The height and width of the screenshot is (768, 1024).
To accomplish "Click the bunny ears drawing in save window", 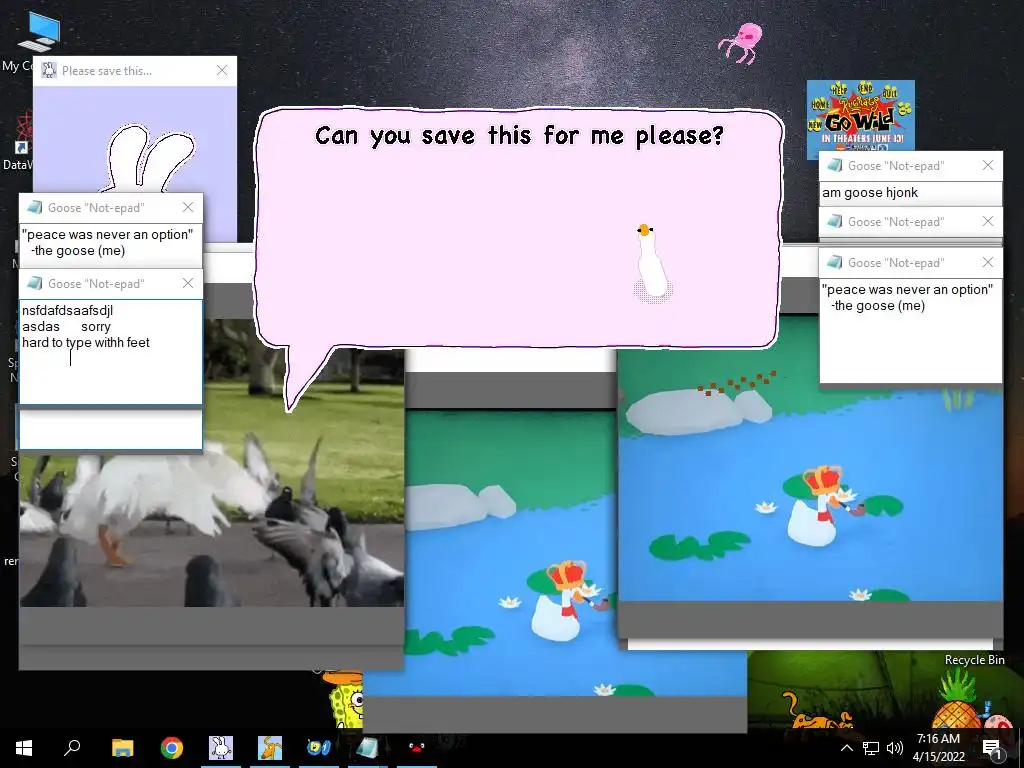I will (x=150, y=158).
